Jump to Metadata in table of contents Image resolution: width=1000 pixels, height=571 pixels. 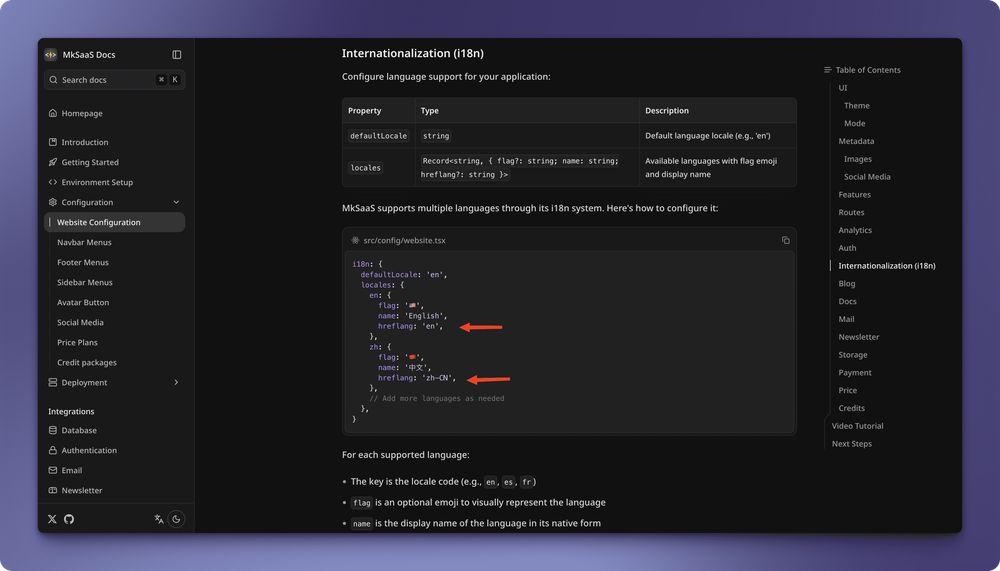click(856, 142)
